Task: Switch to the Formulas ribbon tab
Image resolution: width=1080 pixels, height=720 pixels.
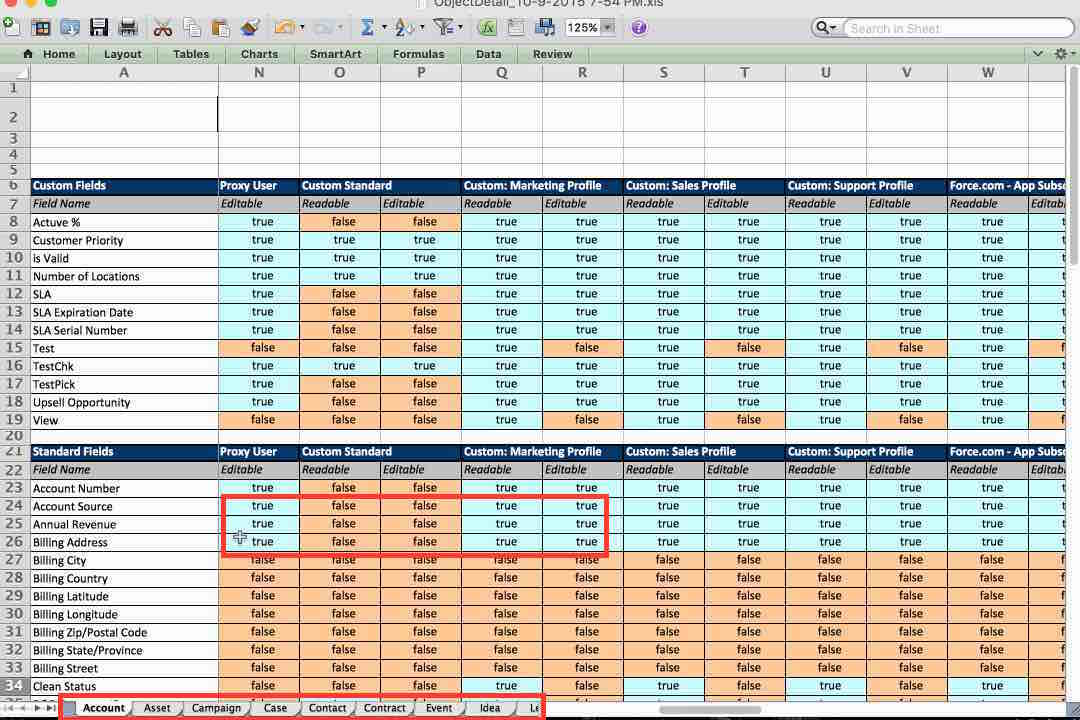Action: pyautogui.click(x=419, y=54)
